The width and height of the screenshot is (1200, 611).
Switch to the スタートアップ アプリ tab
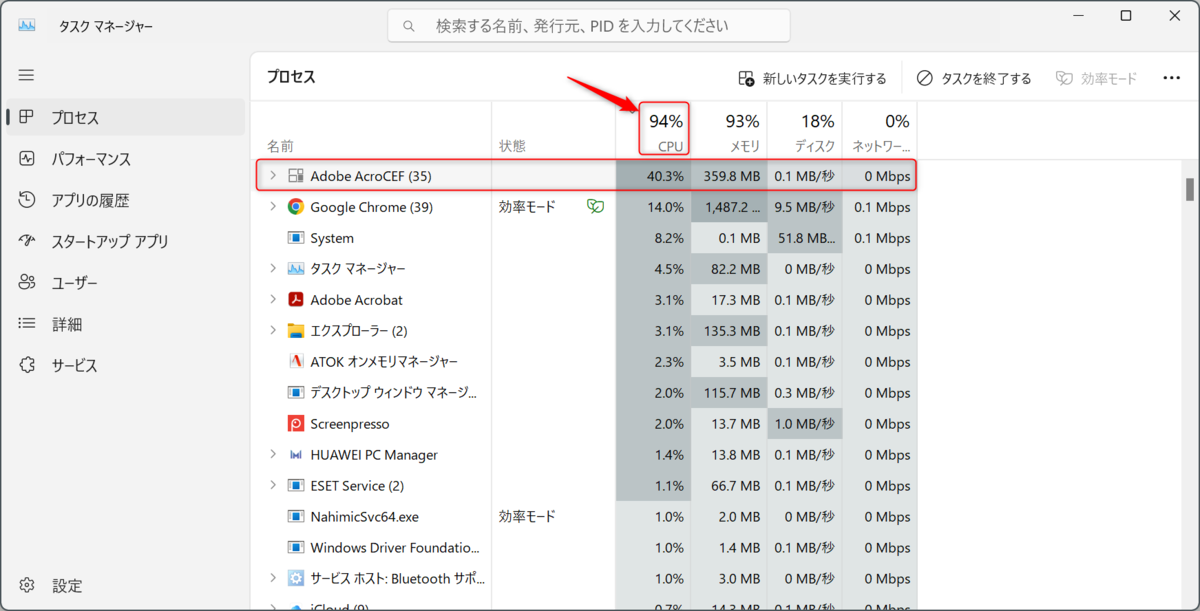126,241
